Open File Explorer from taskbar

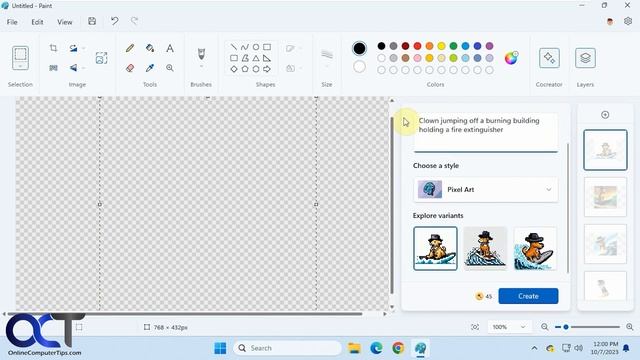pos(354,348)
